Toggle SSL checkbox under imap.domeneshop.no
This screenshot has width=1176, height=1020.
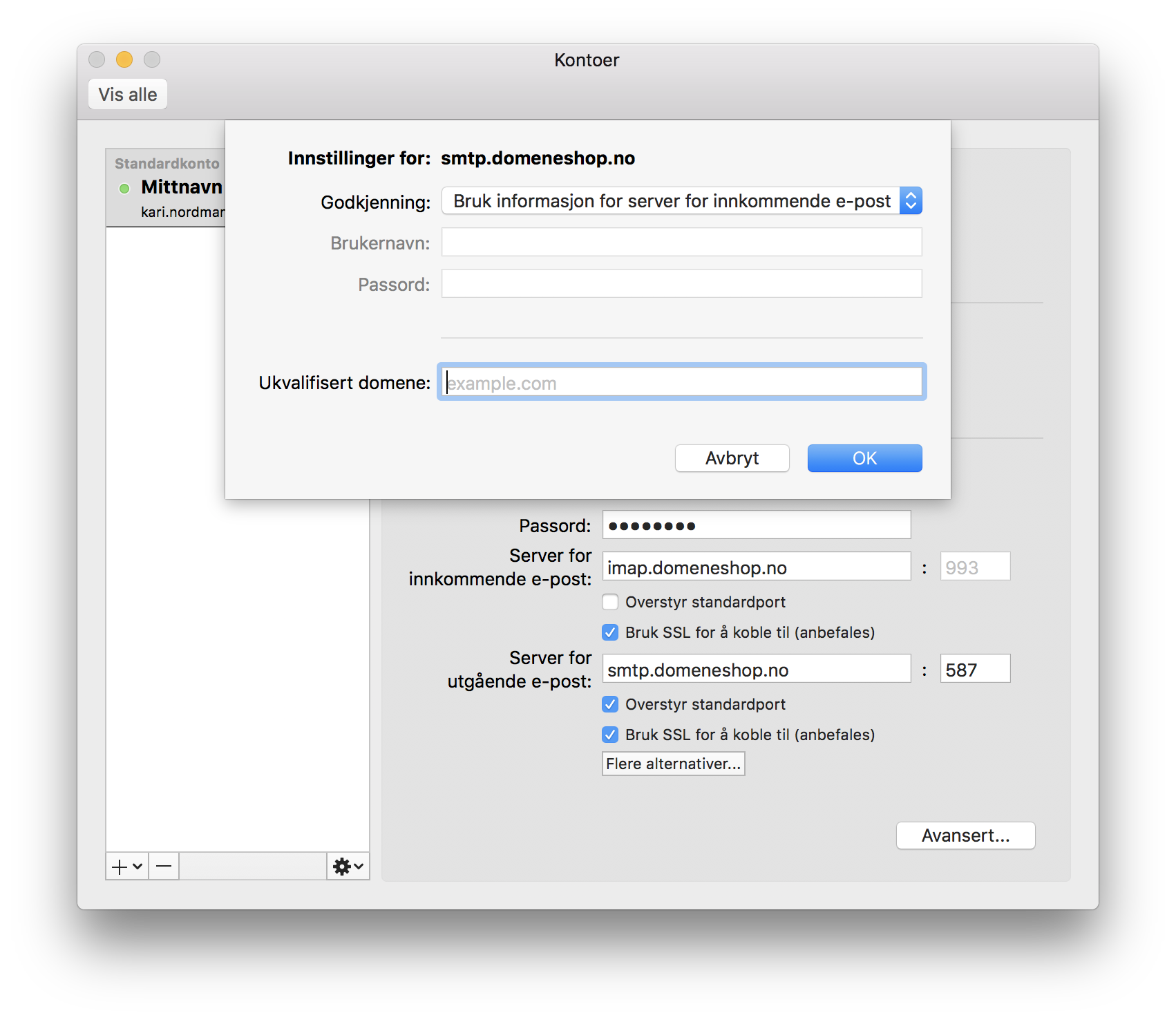tap(610, 632)
